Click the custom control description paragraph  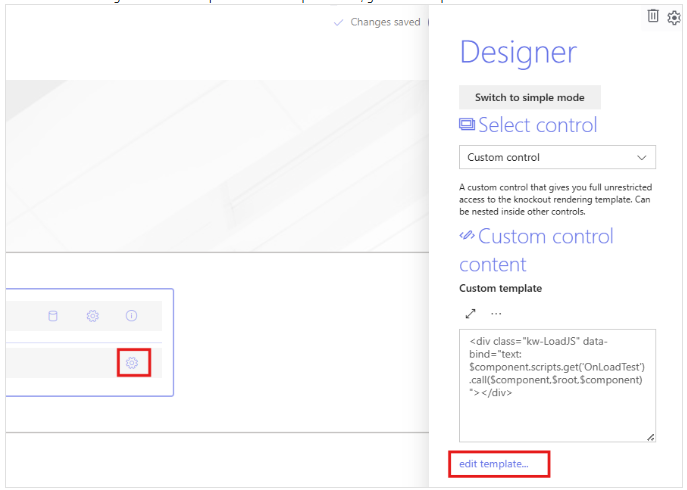[556, 199]
